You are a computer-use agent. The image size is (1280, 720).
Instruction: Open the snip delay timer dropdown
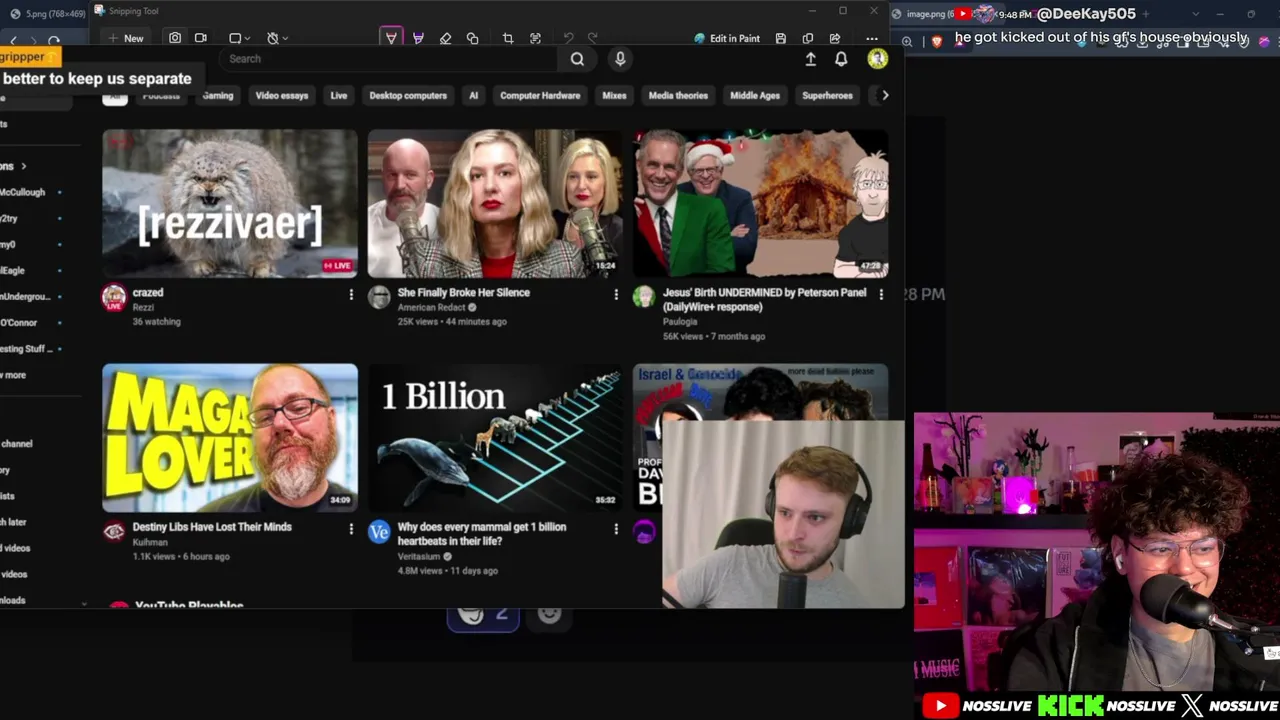pyautogui.click(x=277, y=38)
